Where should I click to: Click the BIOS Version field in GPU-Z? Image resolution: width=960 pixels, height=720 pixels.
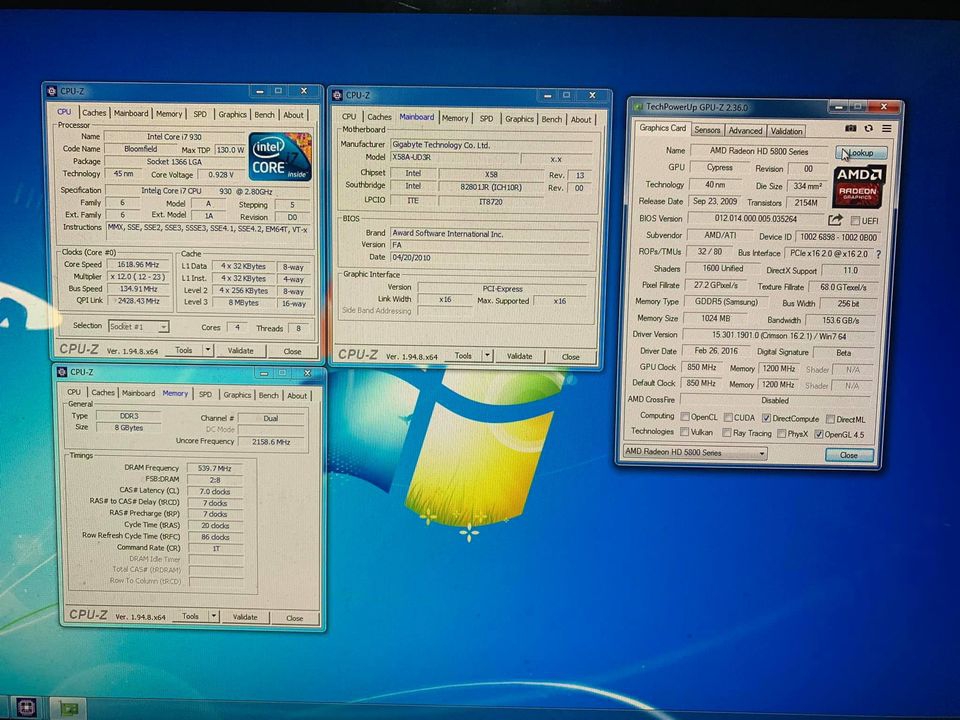[756, 219]
